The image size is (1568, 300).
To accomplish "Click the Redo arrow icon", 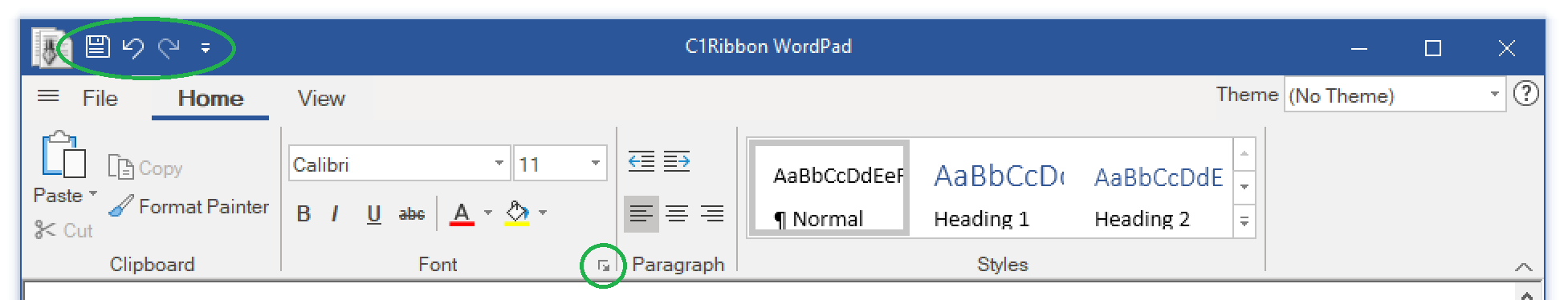I will point(169,47).
